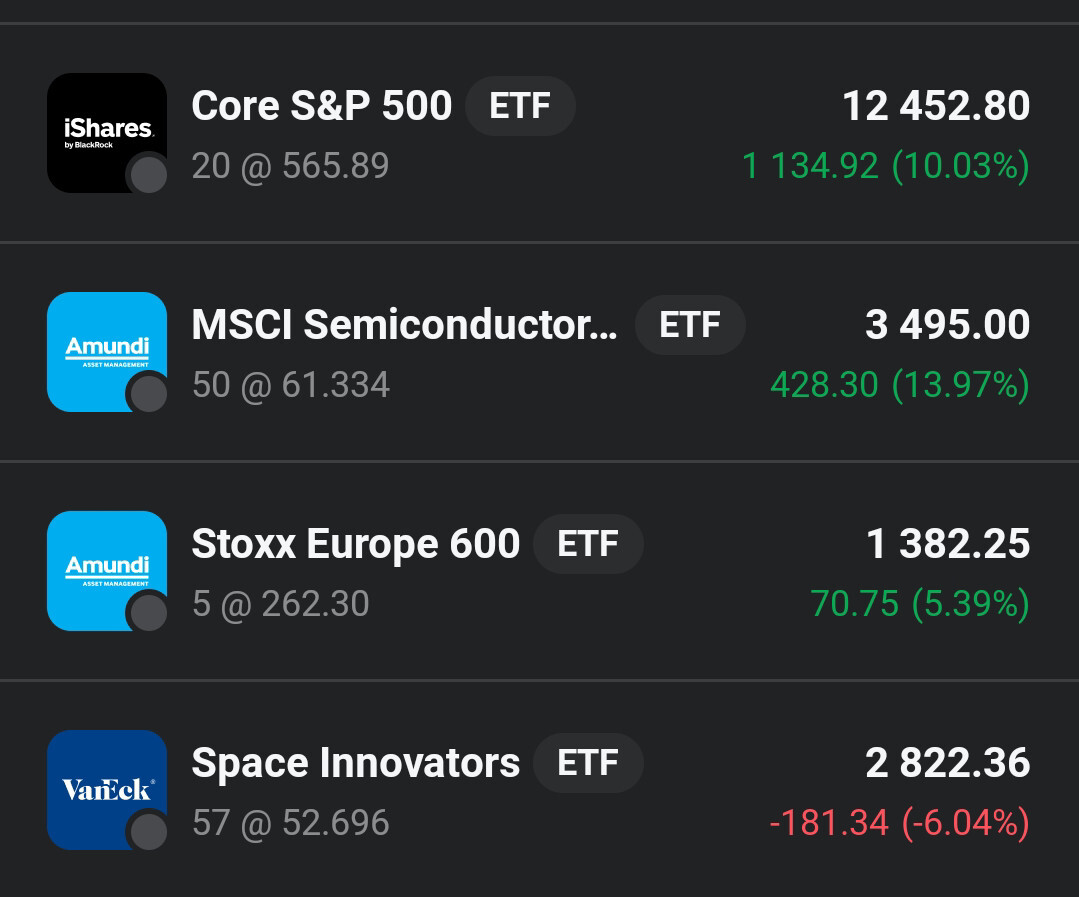1079x897 pixels.
Task: Click the 12 452.80 position value
Action: [936, 106]
